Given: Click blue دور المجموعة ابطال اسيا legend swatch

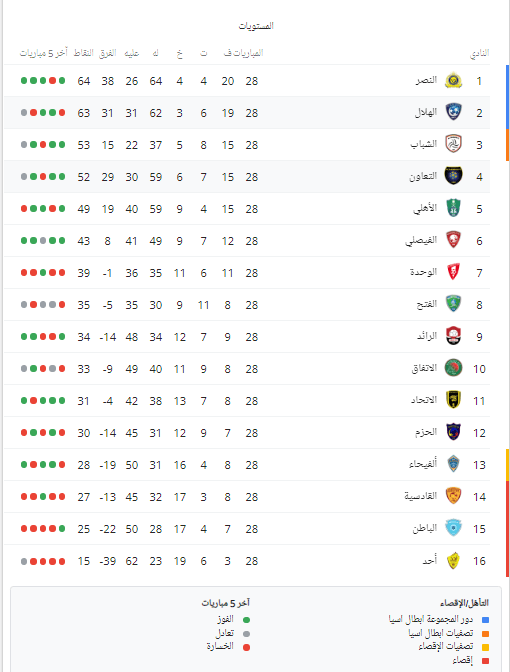Looking at the screenshot, I should [x=486, y=620].
